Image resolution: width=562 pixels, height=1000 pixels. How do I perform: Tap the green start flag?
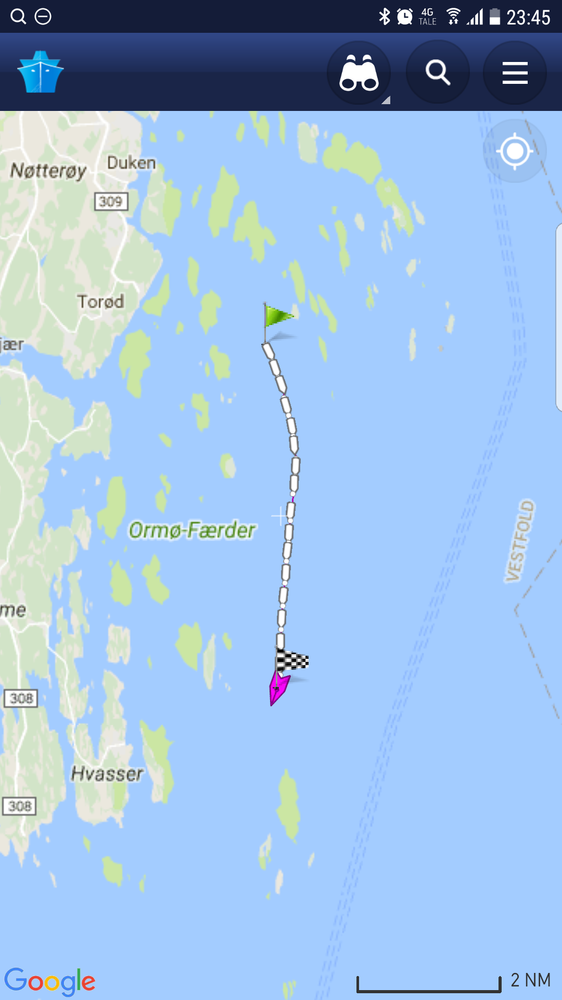click(278, 322)
